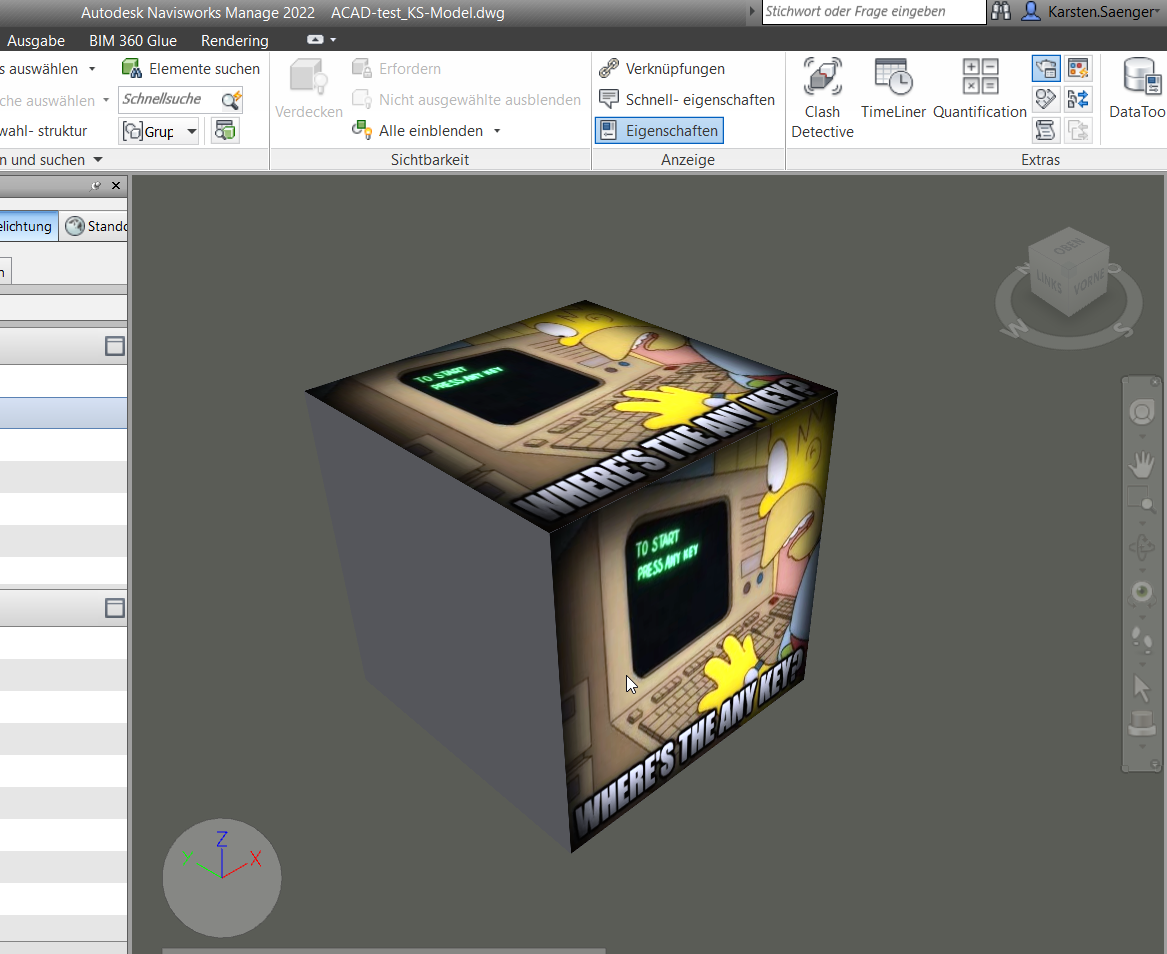
Task: Expand the 'und suchen' panel arrow
Action: (x=98, y=159)
